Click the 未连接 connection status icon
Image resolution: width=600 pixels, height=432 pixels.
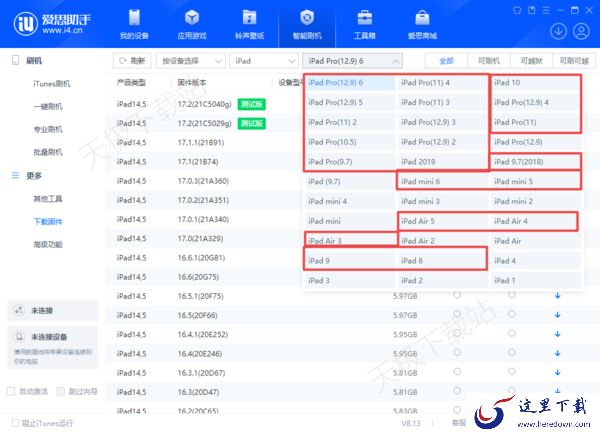(19, 310)
